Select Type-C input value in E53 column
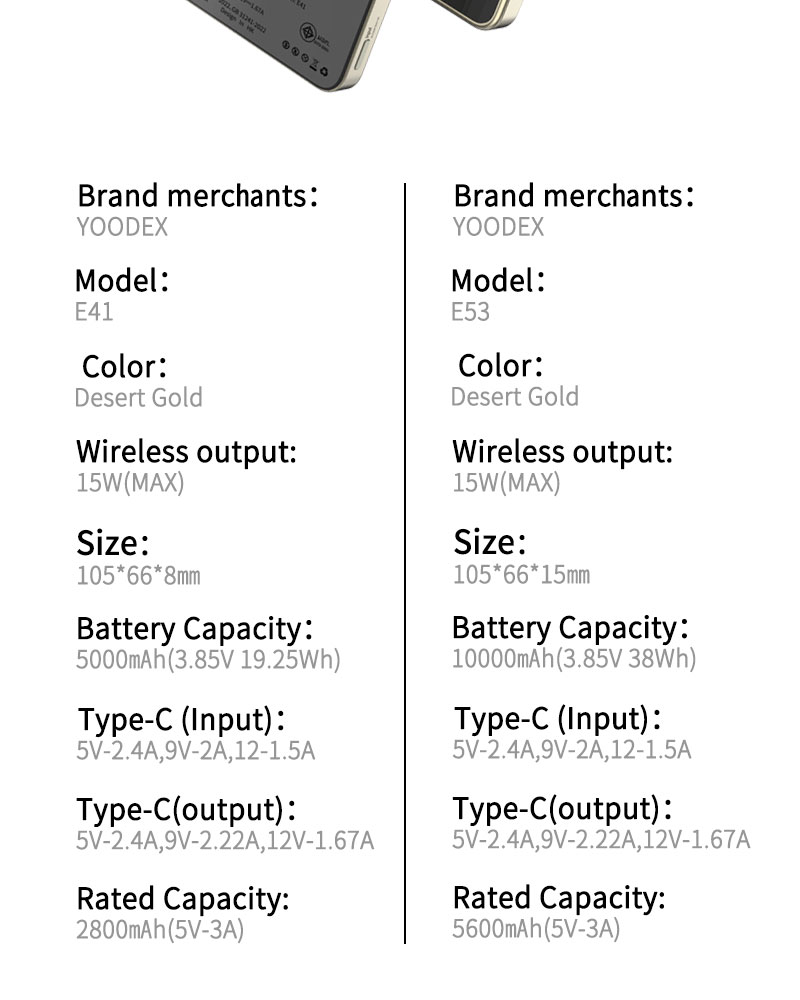The height and width of the screenshot is (1000, 800). [571, 750]
